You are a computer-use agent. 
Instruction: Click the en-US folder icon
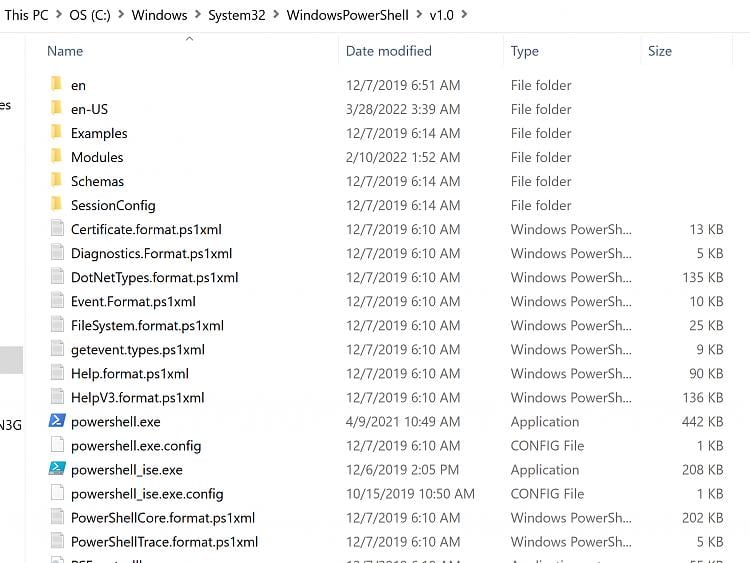click(x=57, y=109)
